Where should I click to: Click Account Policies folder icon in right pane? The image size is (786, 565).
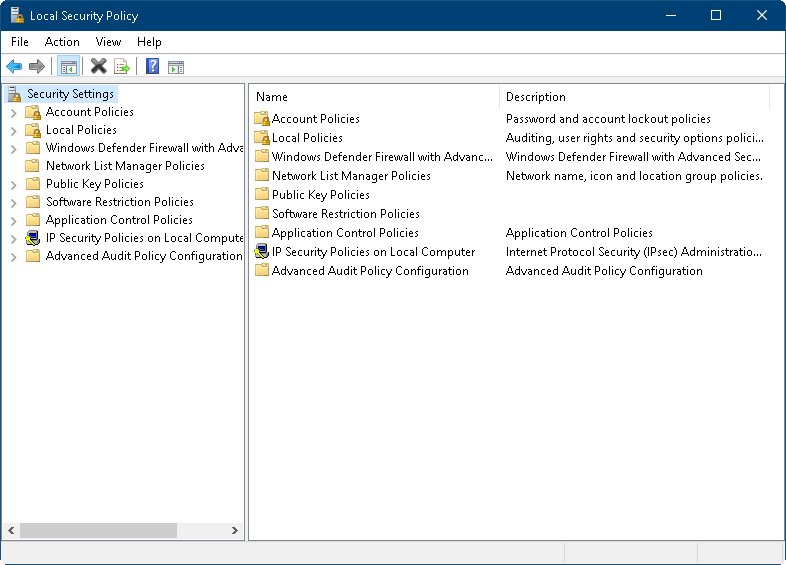click(x=262, y=119)
